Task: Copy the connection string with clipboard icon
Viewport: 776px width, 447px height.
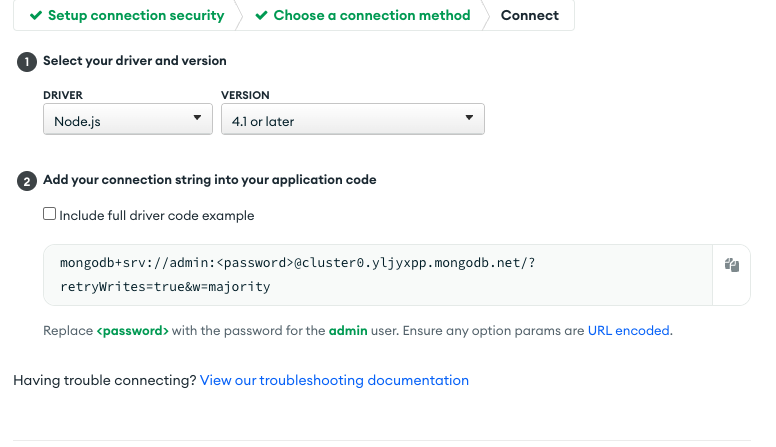Action: [731, 265]
